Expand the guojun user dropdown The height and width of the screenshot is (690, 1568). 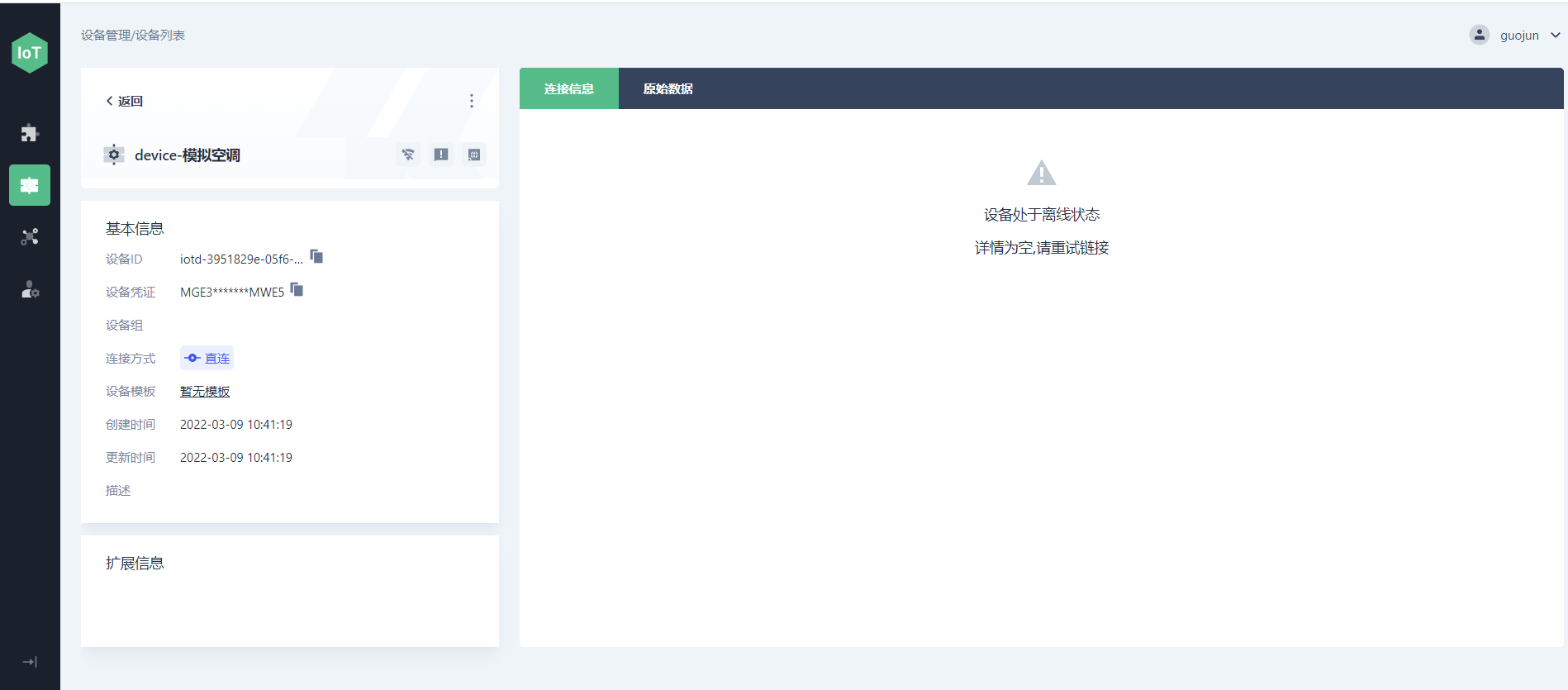point(1555,36)
